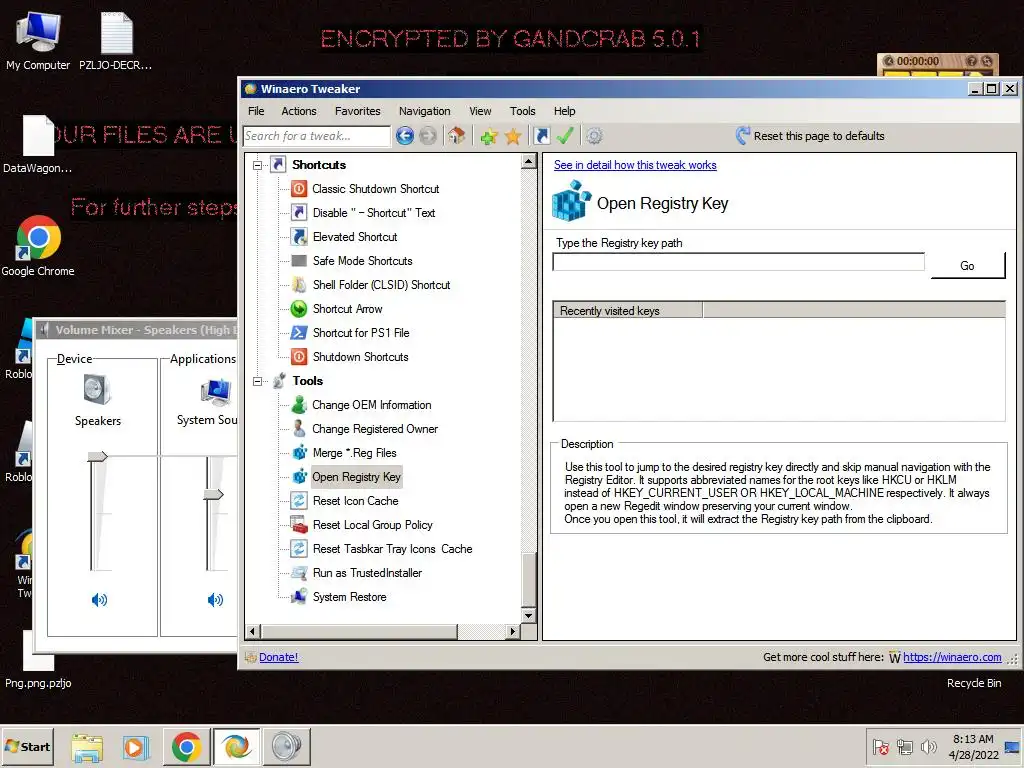Click the Classic Shutdown Shortcut icon

tap(298, 189)
